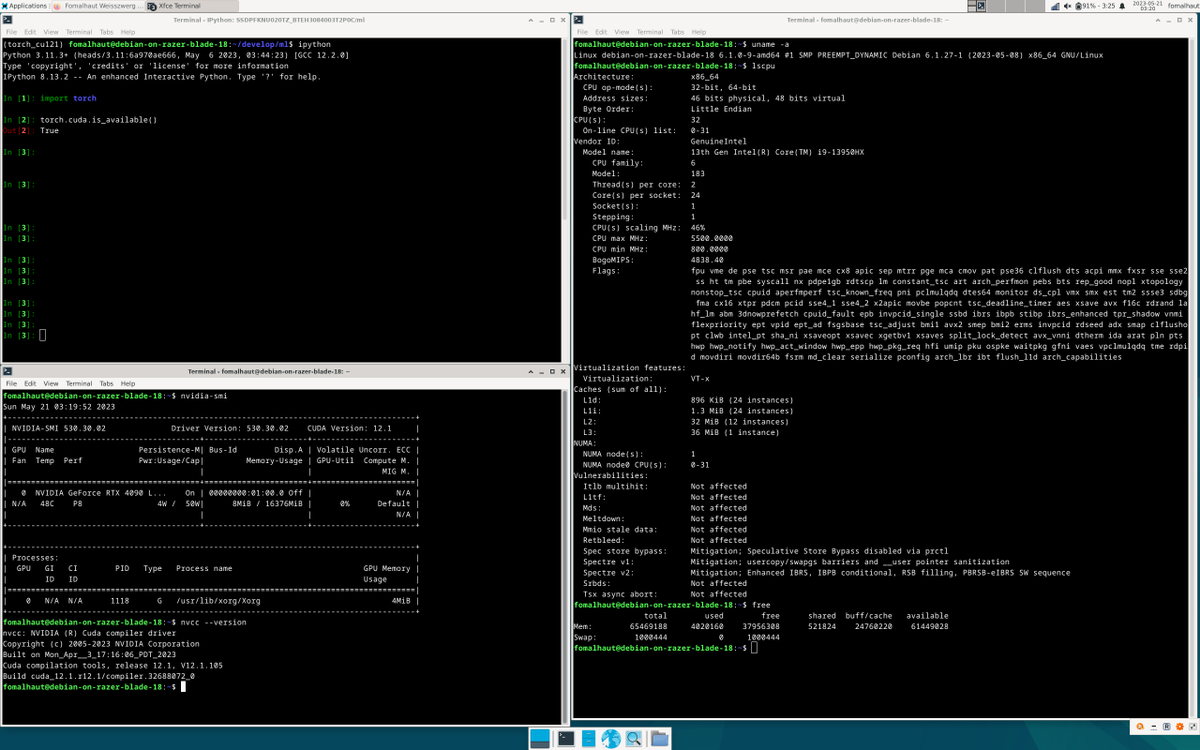Open Edit menu in the IPython terminal
Viewport: 1200px width, 750px height.
click(31, 32)
